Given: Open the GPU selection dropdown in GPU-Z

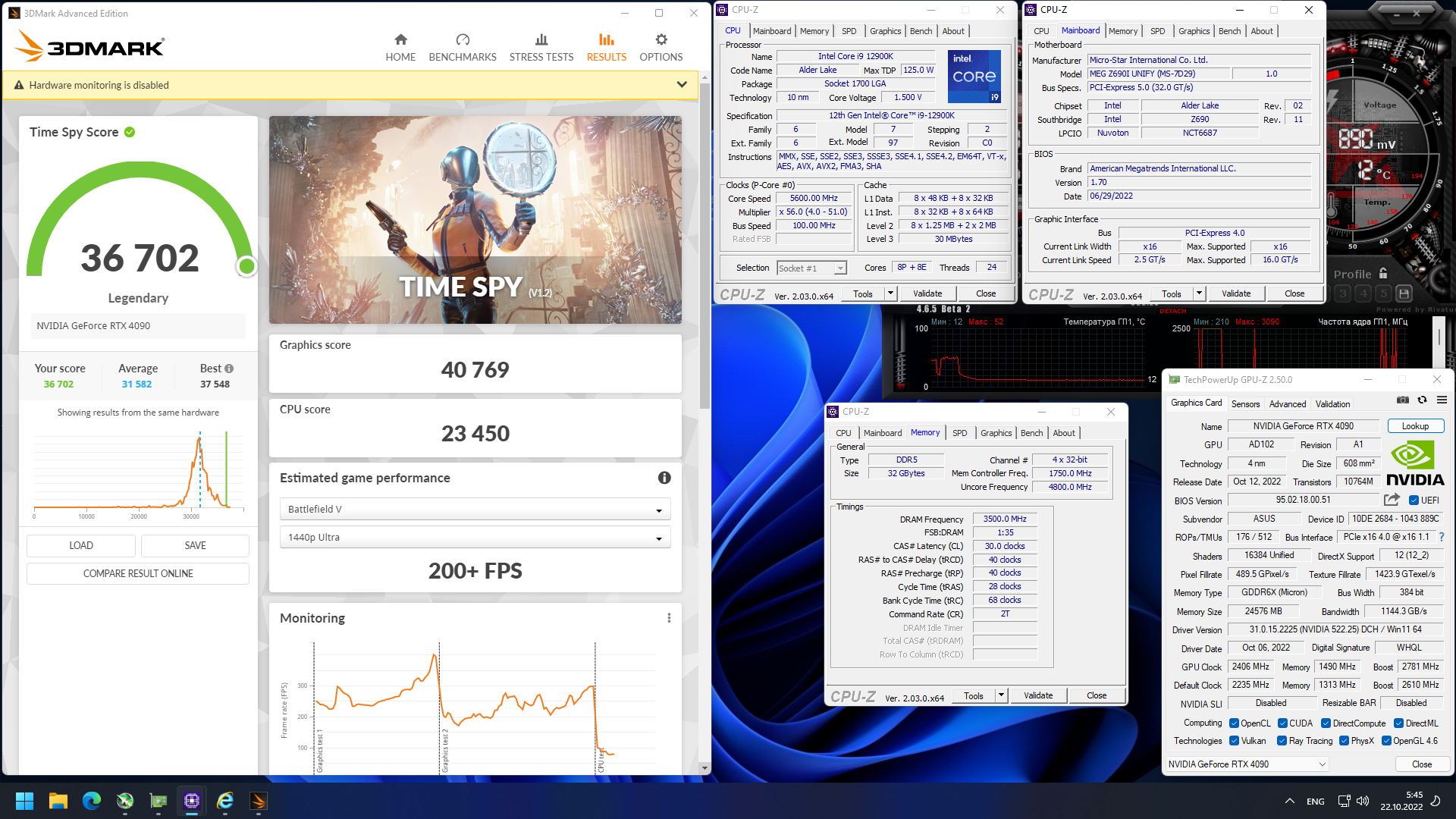Looking at the screenshot, I should tap(1247, 764).
